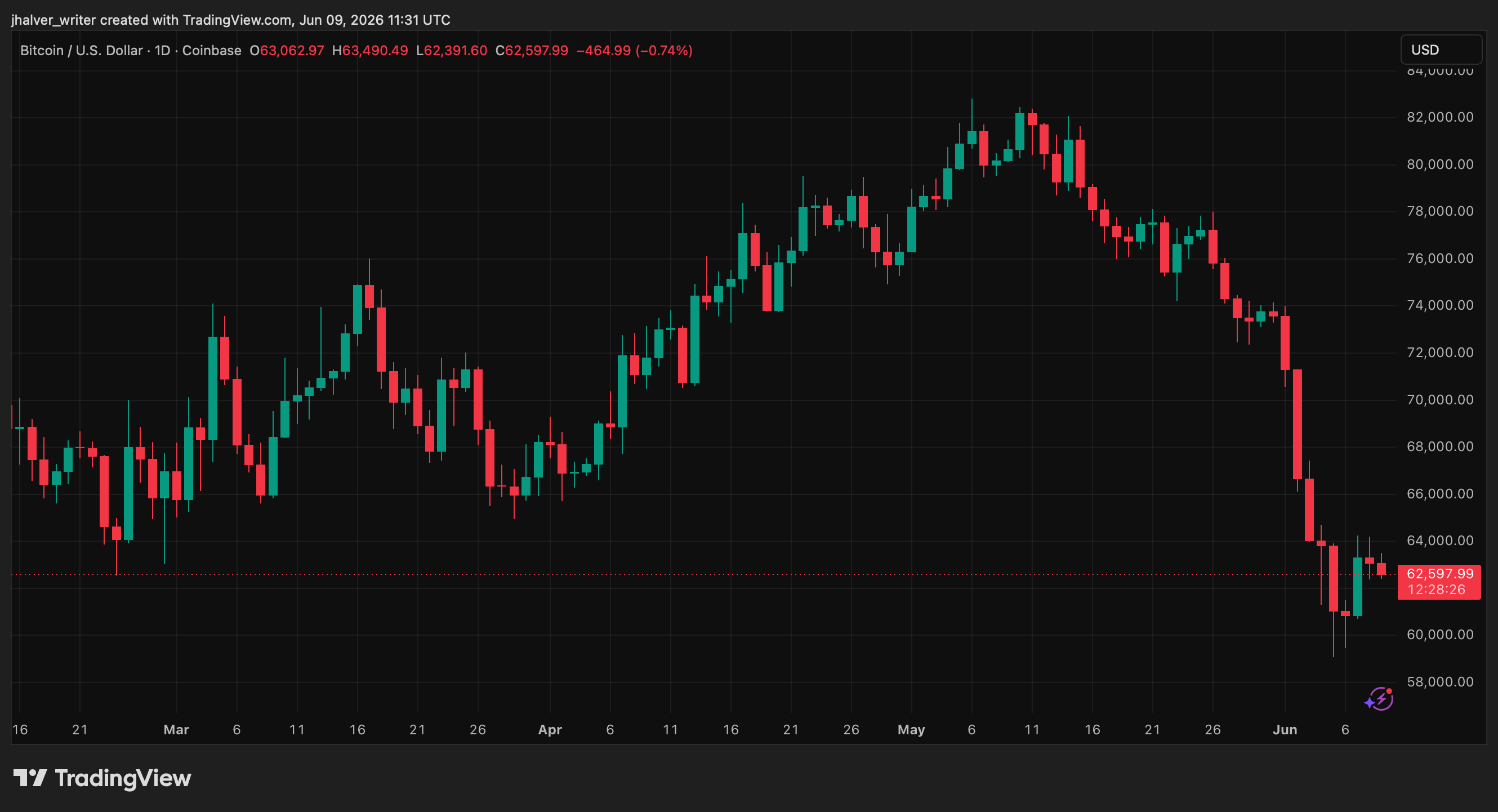Click the 74,000.00 price axis label
Viewport: 1498px width, 812px height.
[1440, 305]
